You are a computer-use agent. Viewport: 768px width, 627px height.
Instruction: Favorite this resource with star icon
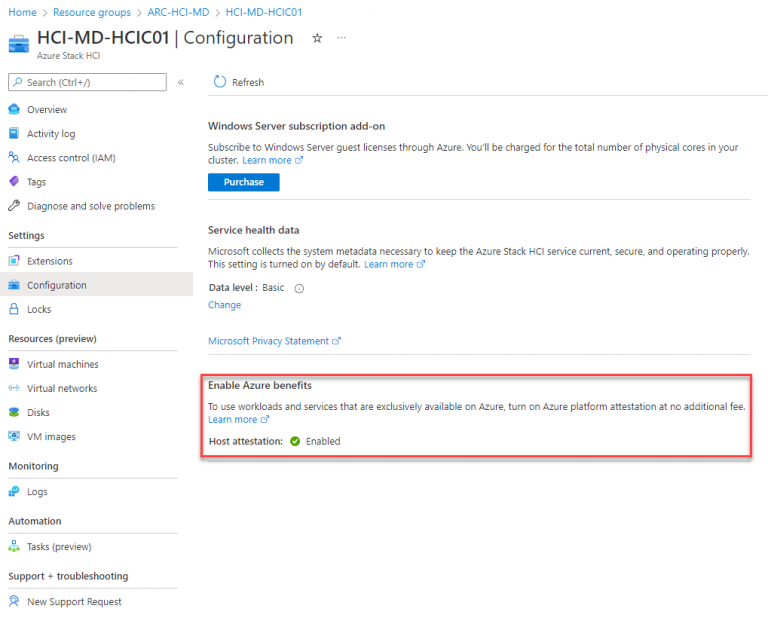click(317, 38)
